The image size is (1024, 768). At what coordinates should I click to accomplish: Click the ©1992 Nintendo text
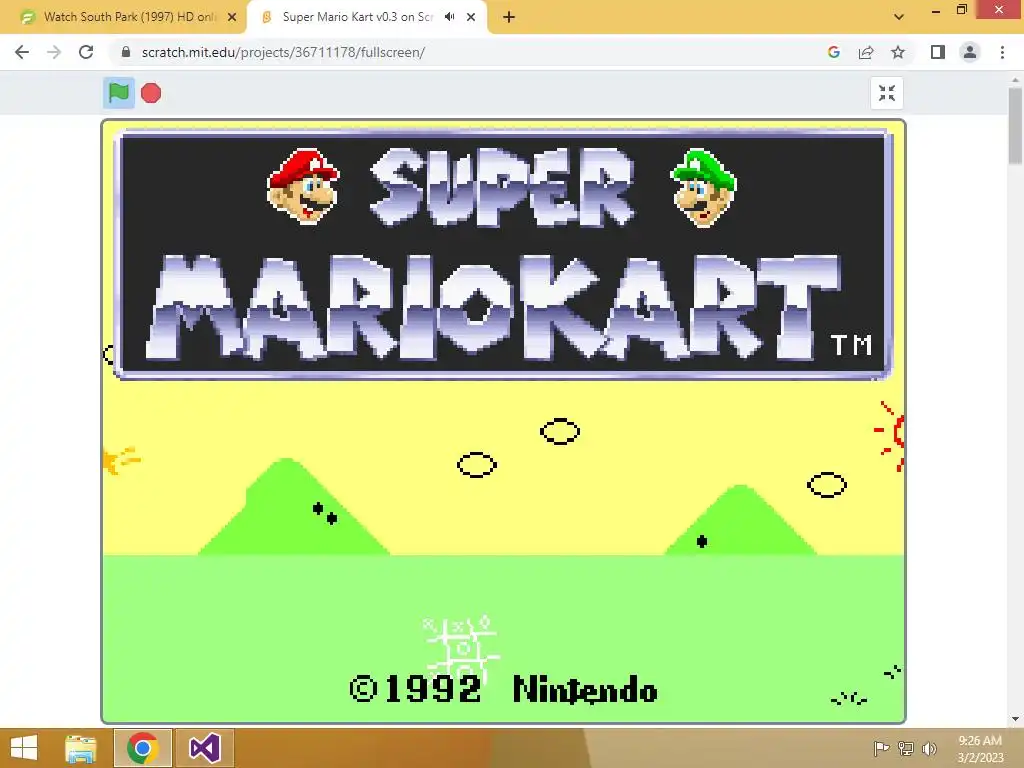pyautogui.click(x=504, y=690)
